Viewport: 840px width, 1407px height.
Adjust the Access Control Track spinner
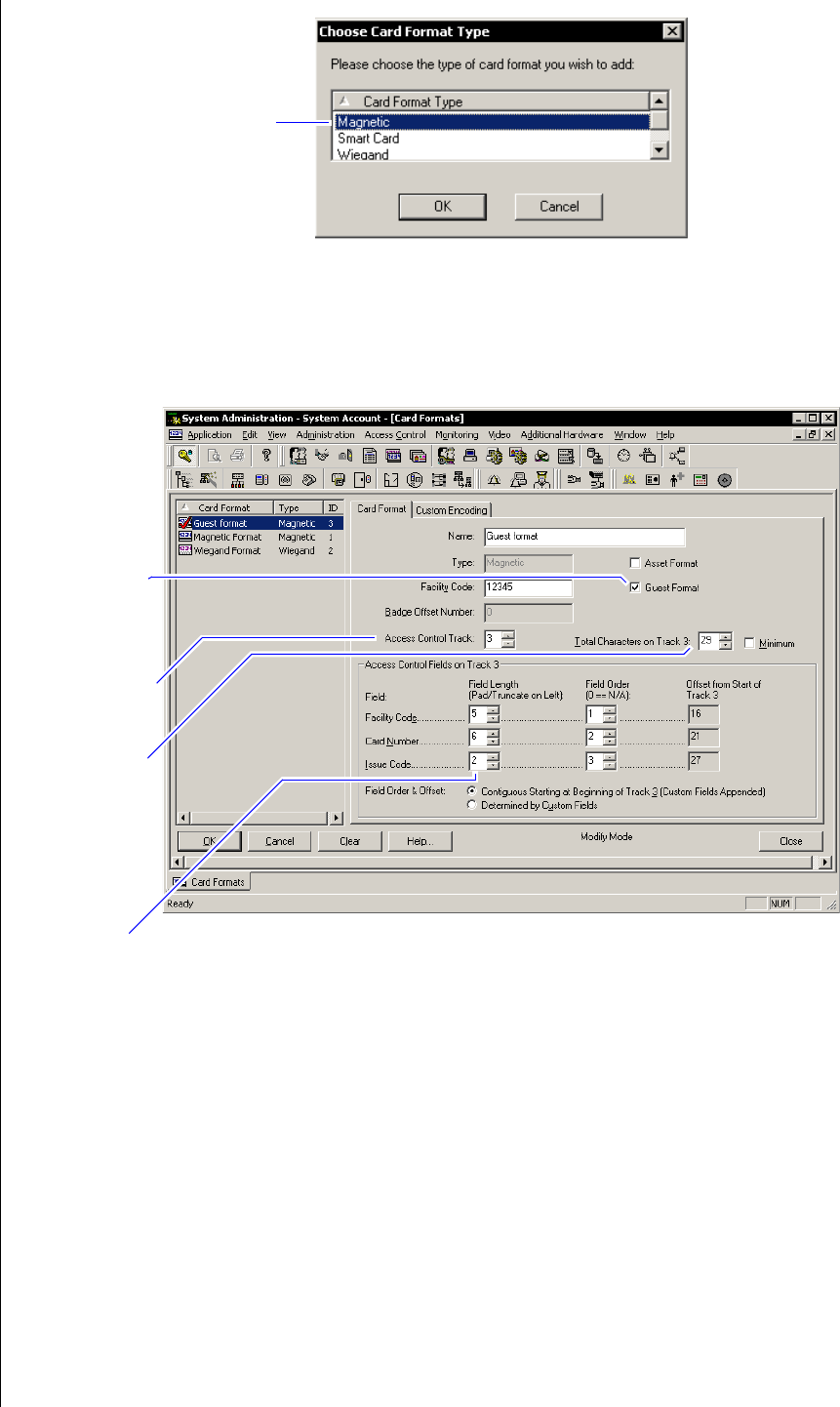(x=508, y=639)
